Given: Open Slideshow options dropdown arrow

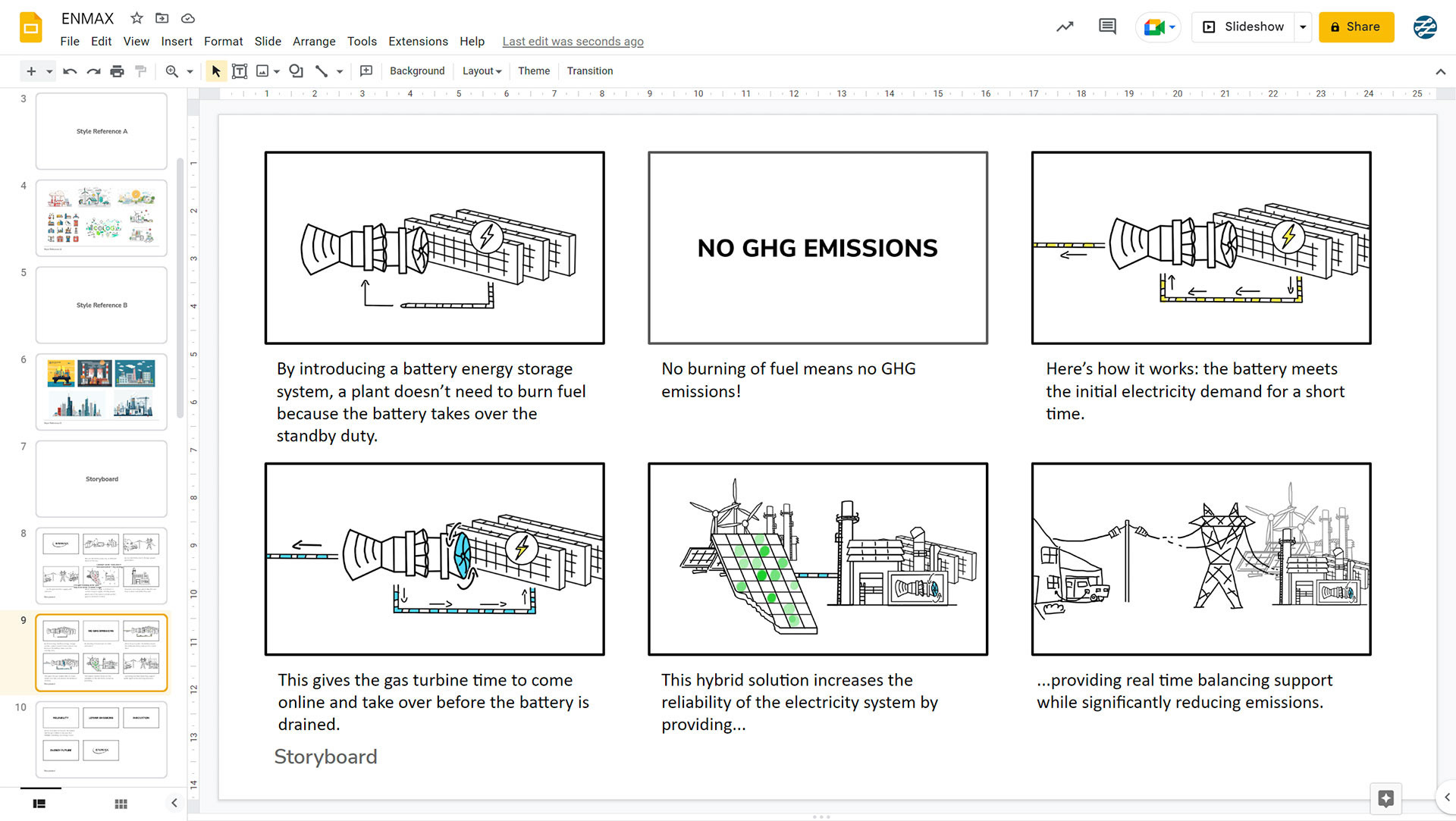Looking at the screenshot, I should pyautogui.click(x=1303, y=27).
